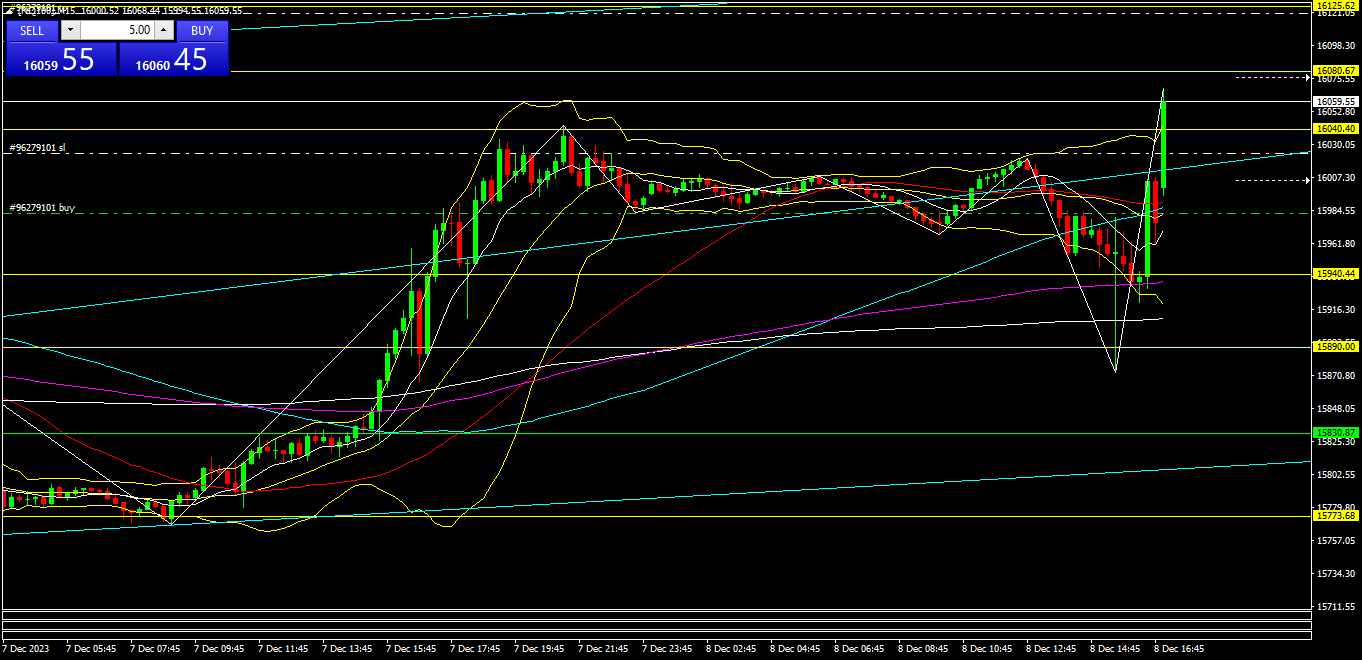Click the 16080.67 yellow price label
This screenshot has width=1362, height=660.
tap(1336, 71)
